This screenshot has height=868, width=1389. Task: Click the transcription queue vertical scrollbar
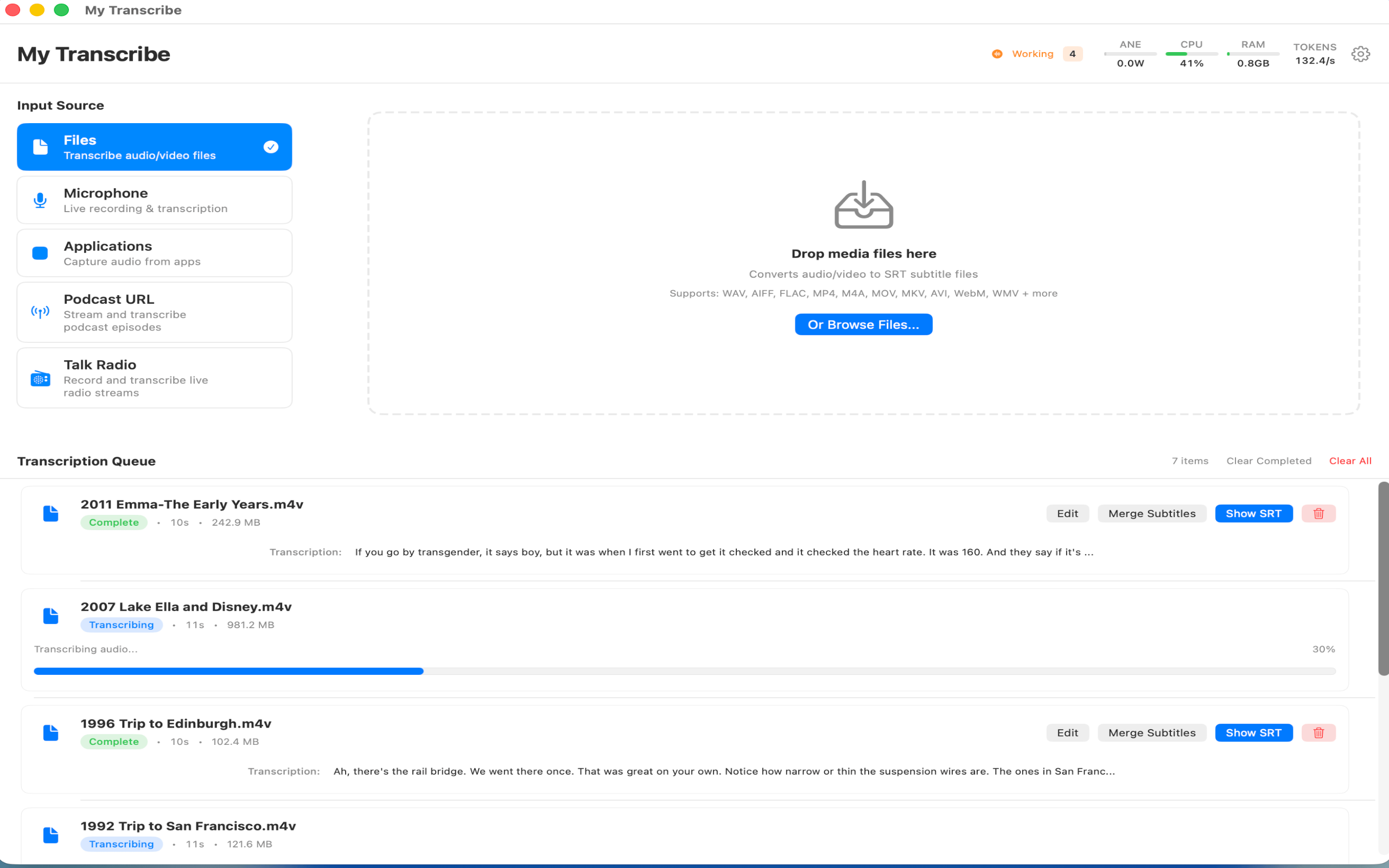tap(1382, 579)
